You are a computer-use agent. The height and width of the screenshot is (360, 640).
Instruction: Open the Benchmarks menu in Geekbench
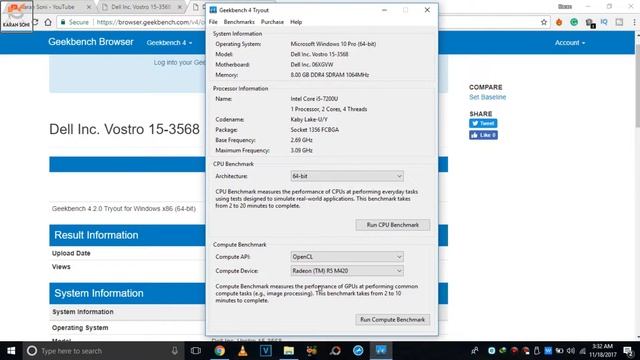239,22
